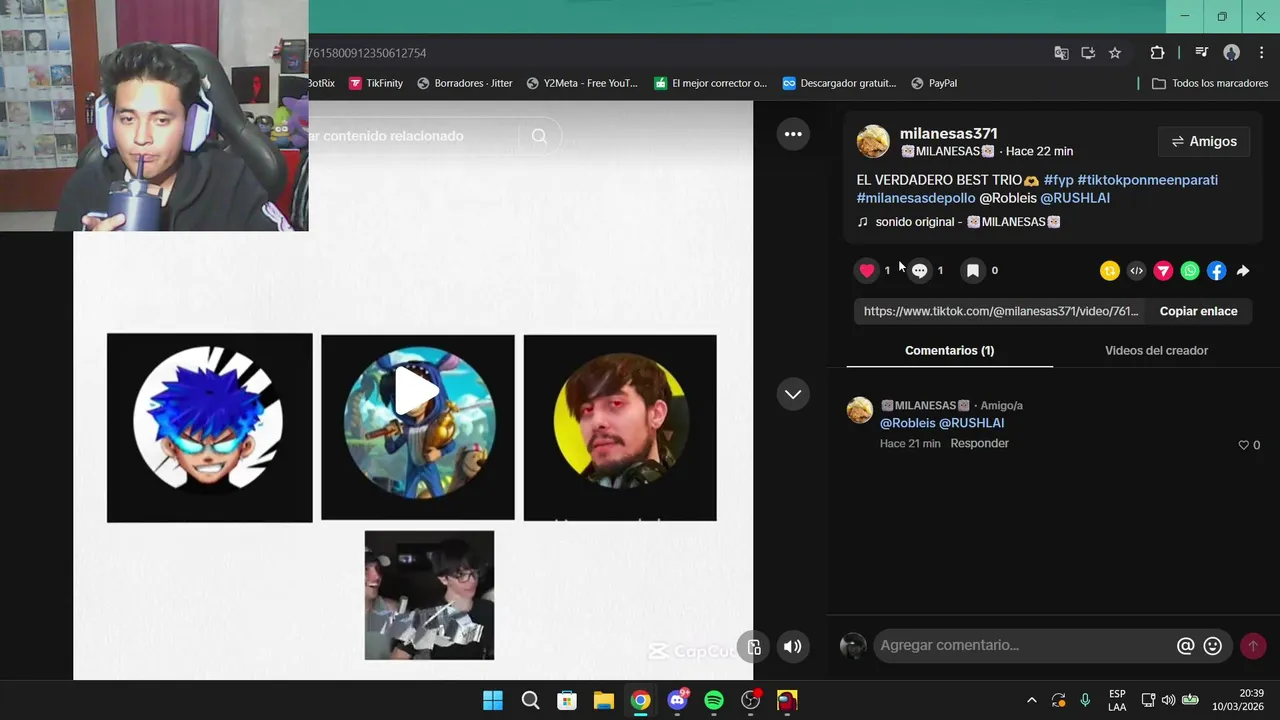Click Responder under the comment
Screen dimensions: 1280x720
(979, 443)
